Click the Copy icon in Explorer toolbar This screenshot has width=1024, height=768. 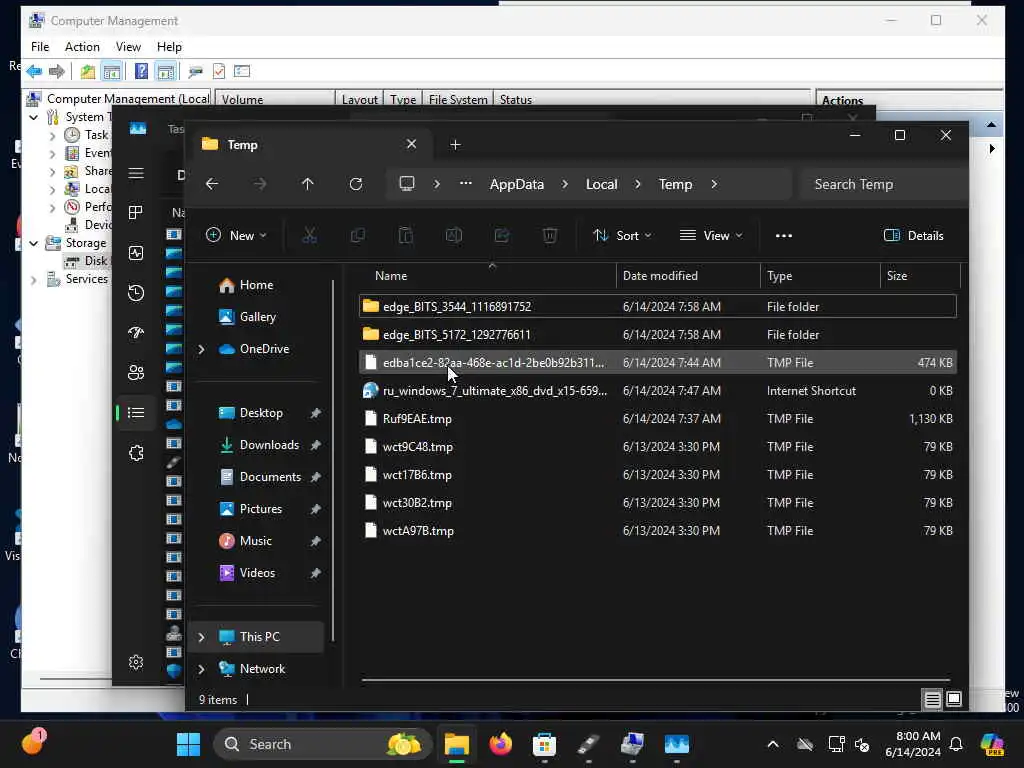358,236
